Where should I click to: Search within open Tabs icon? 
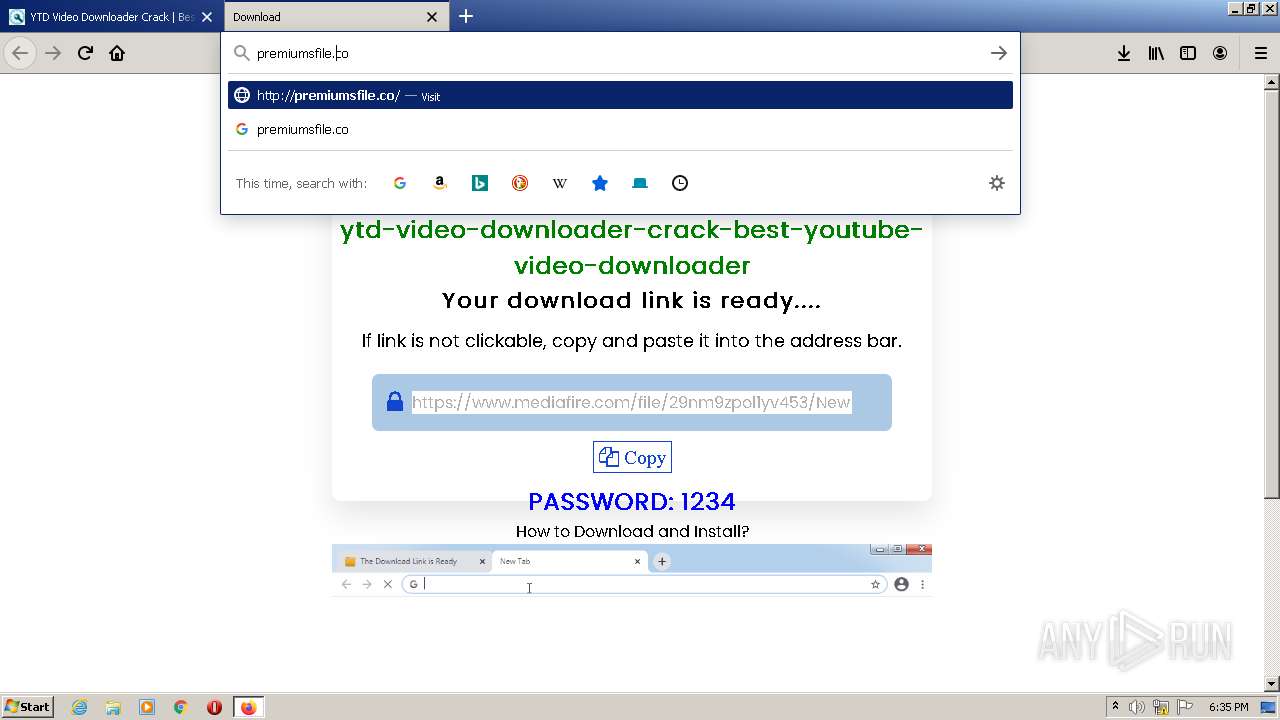coord(640,183)
